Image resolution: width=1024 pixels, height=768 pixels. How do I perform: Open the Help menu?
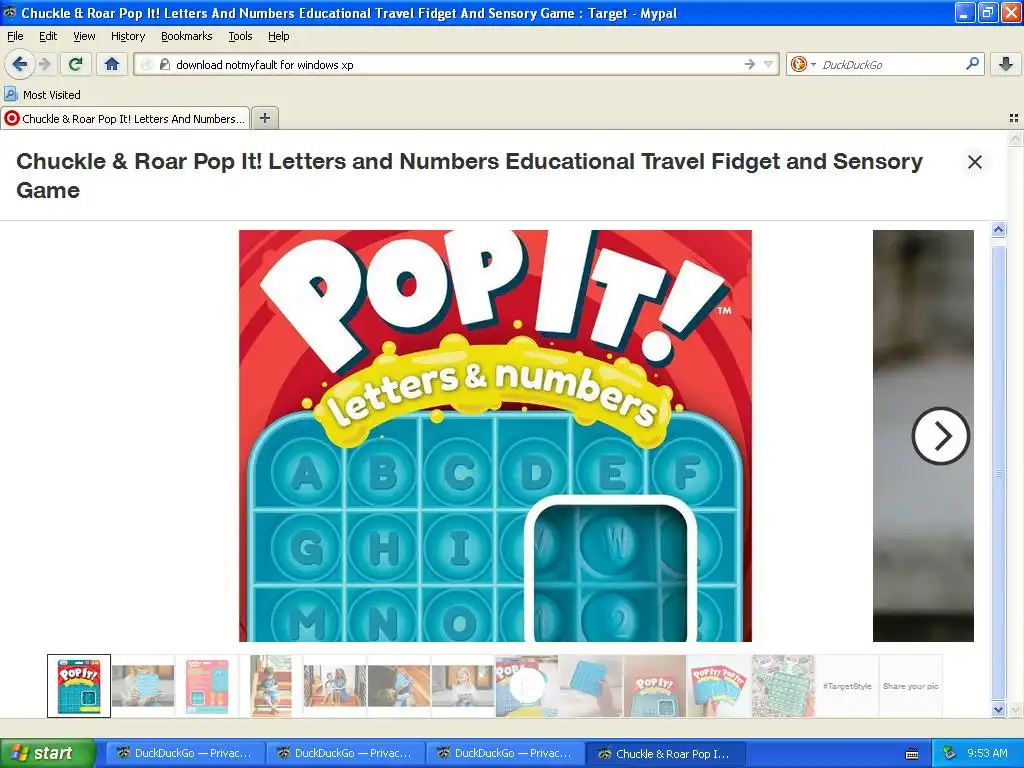coord(278,36)
